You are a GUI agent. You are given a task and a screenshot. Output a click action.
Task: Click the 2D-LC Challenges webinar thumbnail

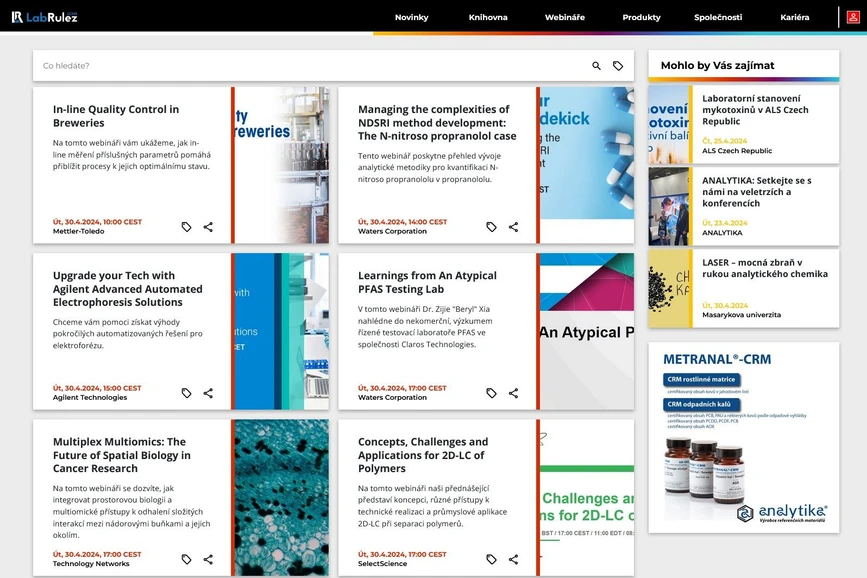point(587,497)
